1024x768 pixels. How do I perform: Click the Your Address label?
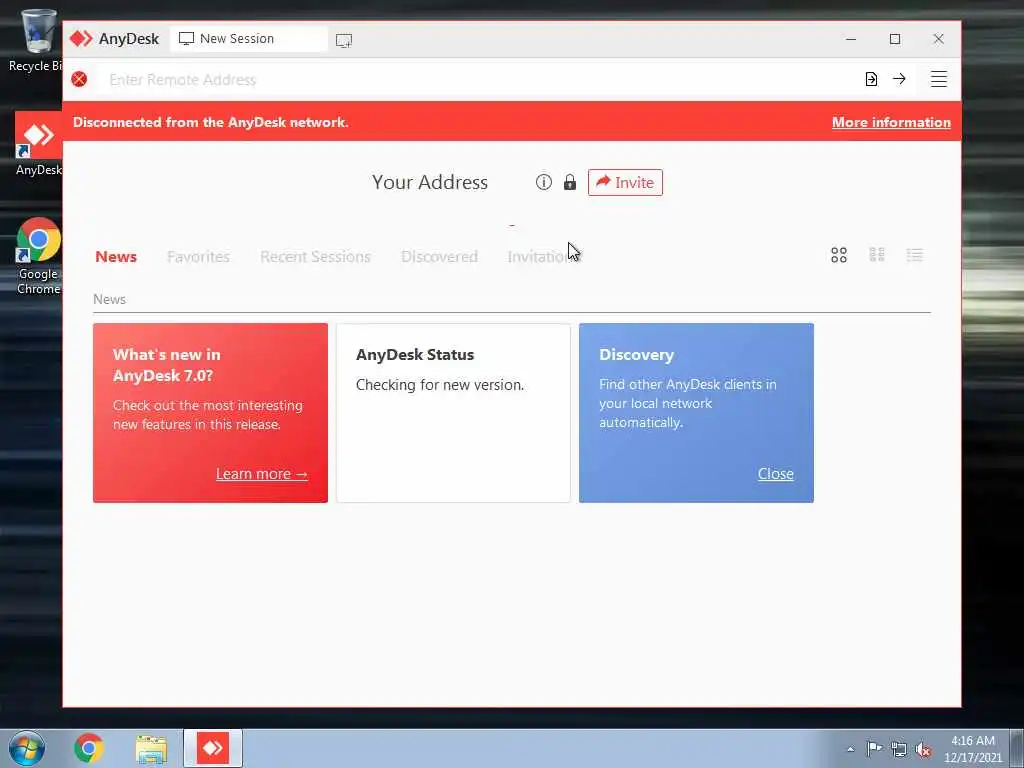coord(430,182)
